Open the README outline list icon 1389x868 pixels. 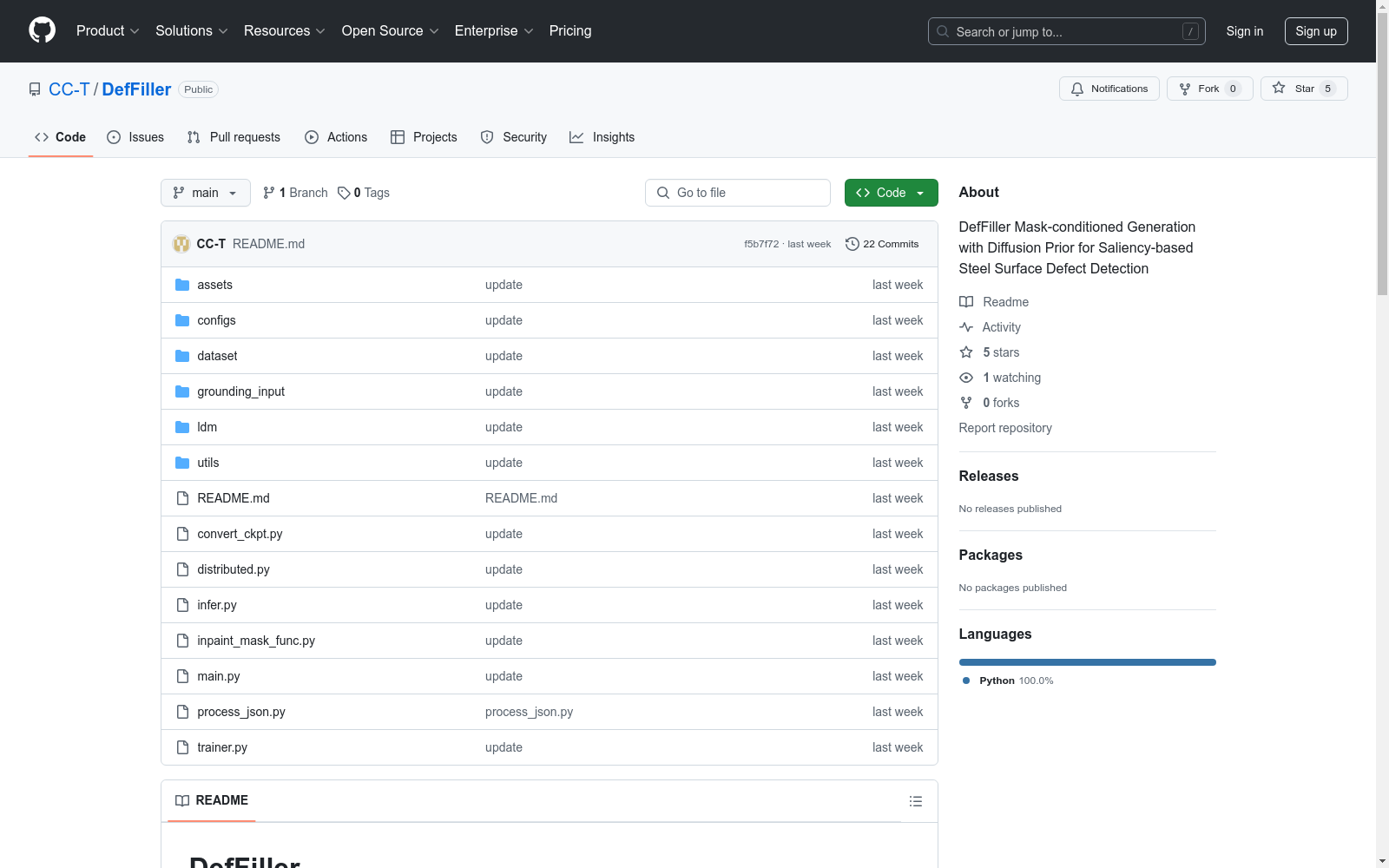click(915, 801)
